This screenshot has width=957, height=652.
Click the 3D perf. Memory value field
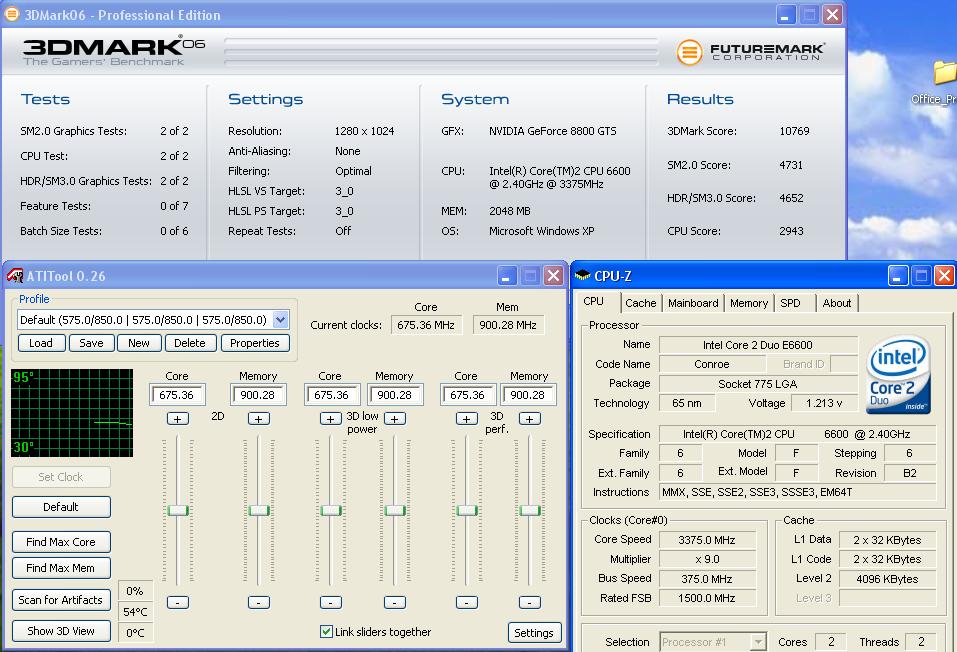528,395
